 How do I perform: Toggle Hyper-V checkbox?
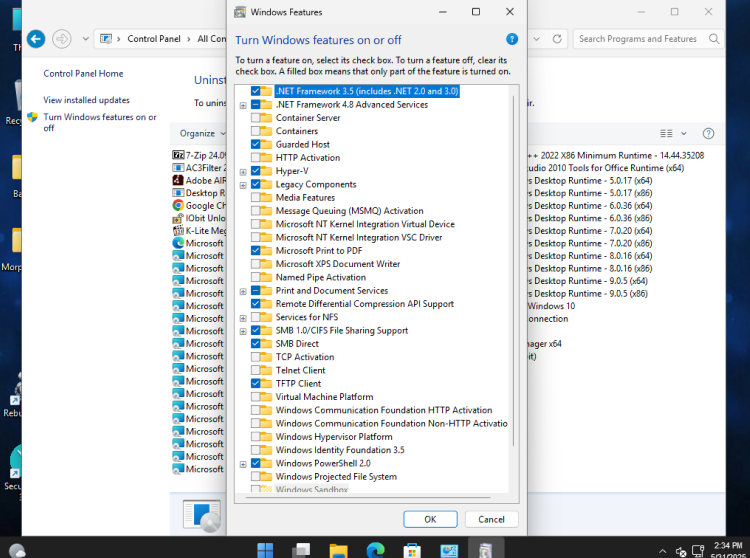(x=255, y=171)
